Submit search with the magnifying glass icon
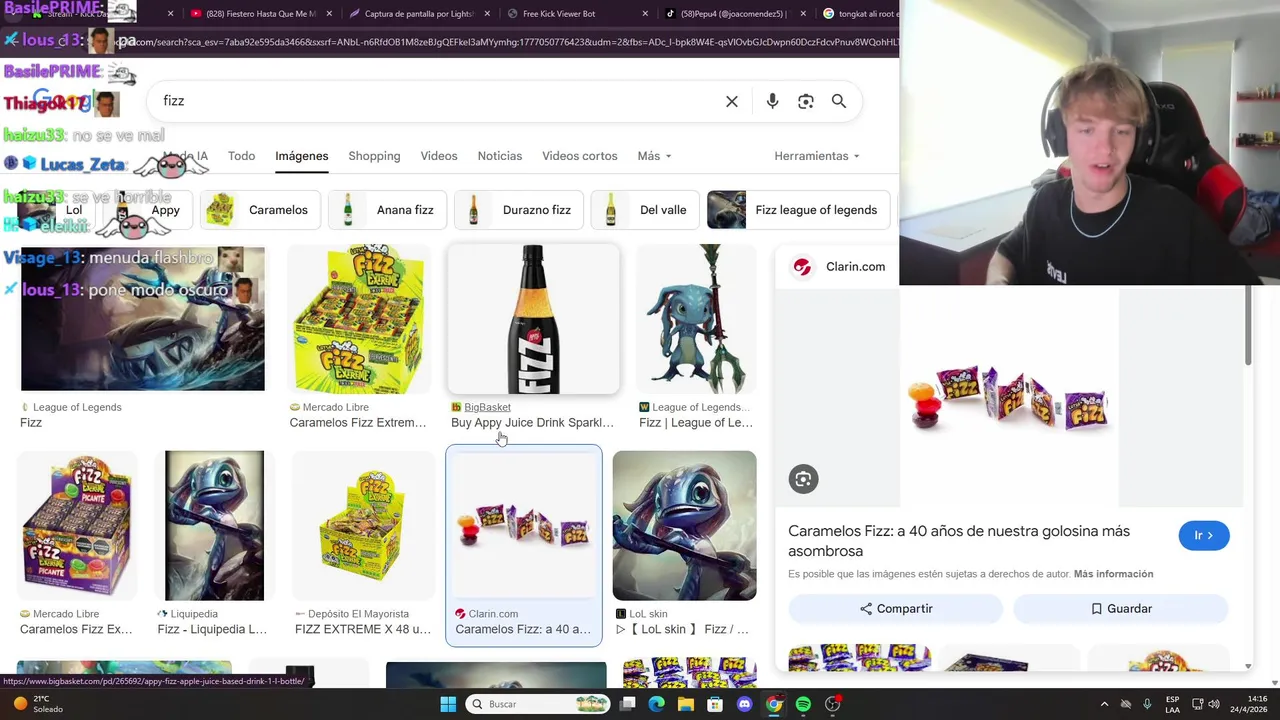Screen dimensions: 1280x720 839,101
